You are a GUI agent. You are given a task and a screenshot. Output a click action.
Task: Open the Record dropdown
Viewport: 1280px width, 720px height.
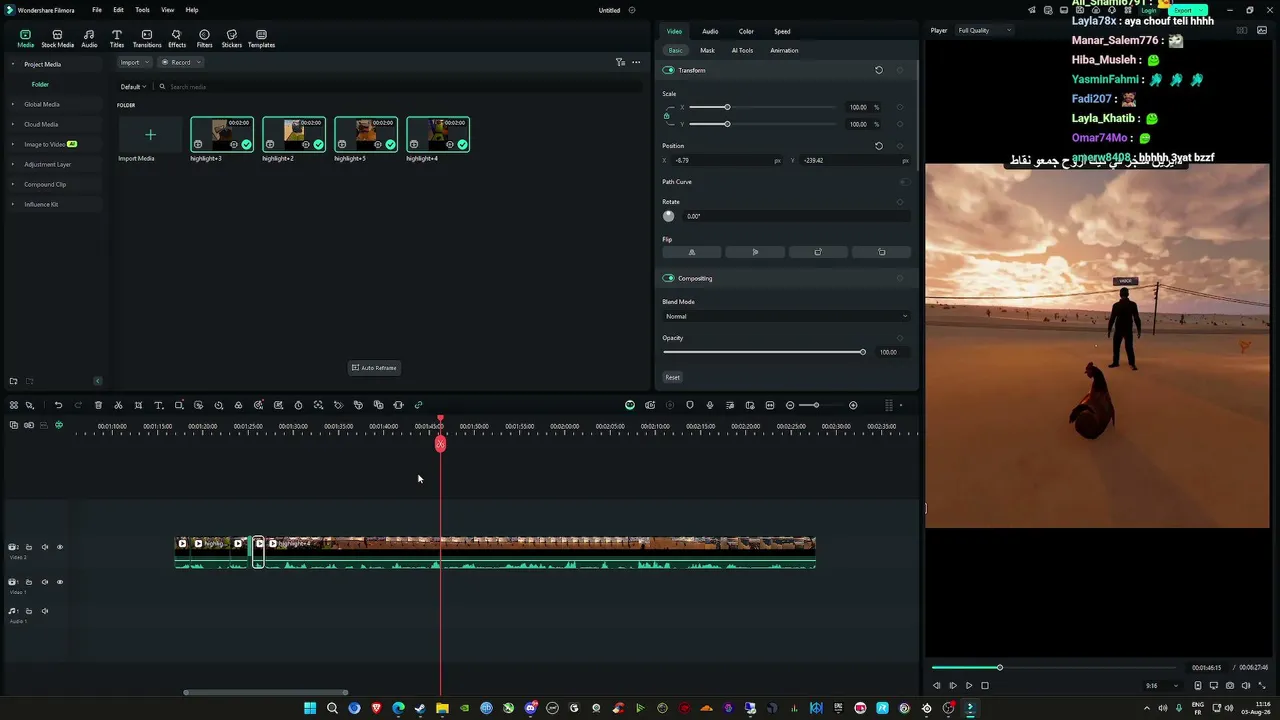coord(181,62)
